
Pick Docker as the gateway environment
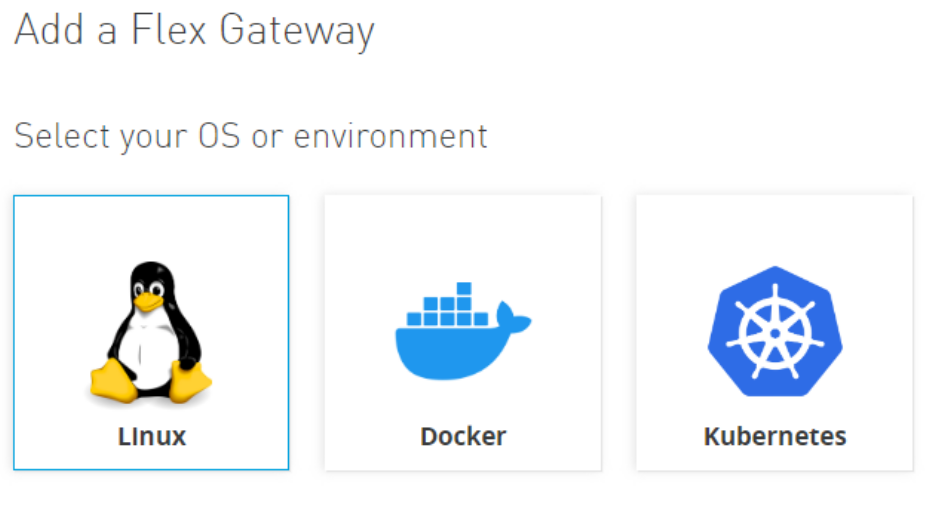(x=463, y=332)
